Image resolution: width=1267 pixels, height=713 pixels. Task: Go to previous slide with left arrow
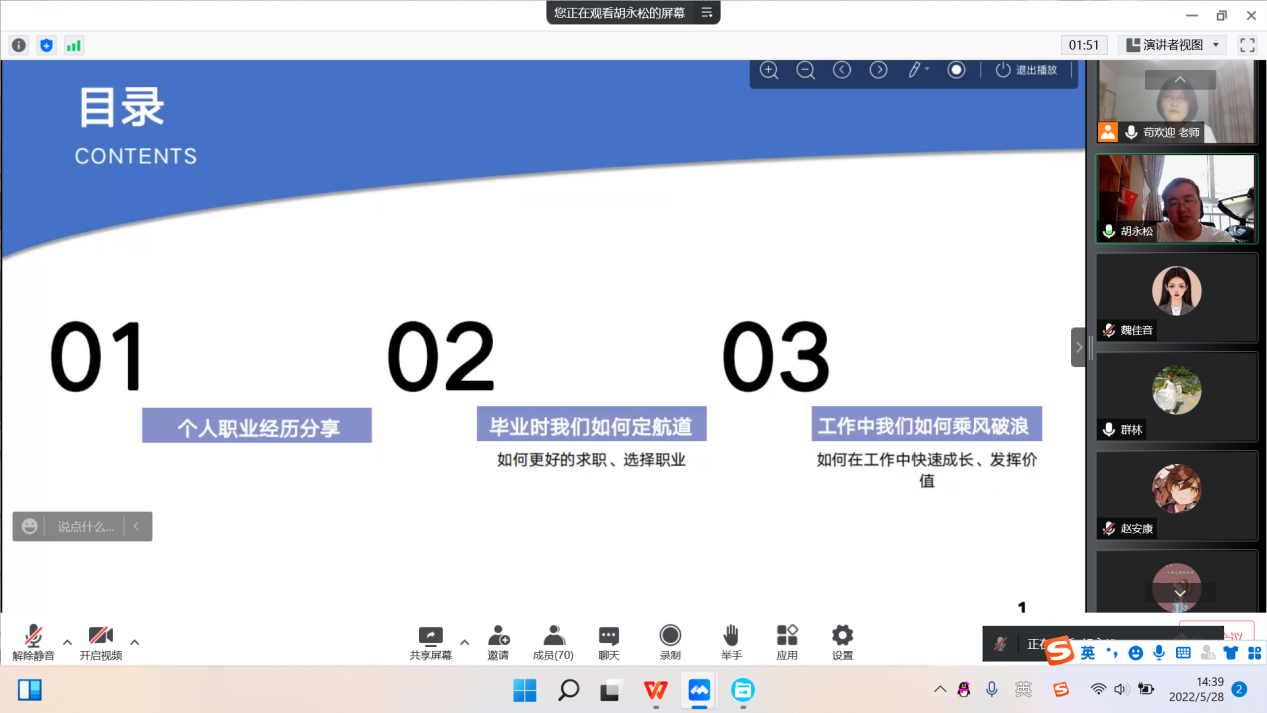pos(842,70)
